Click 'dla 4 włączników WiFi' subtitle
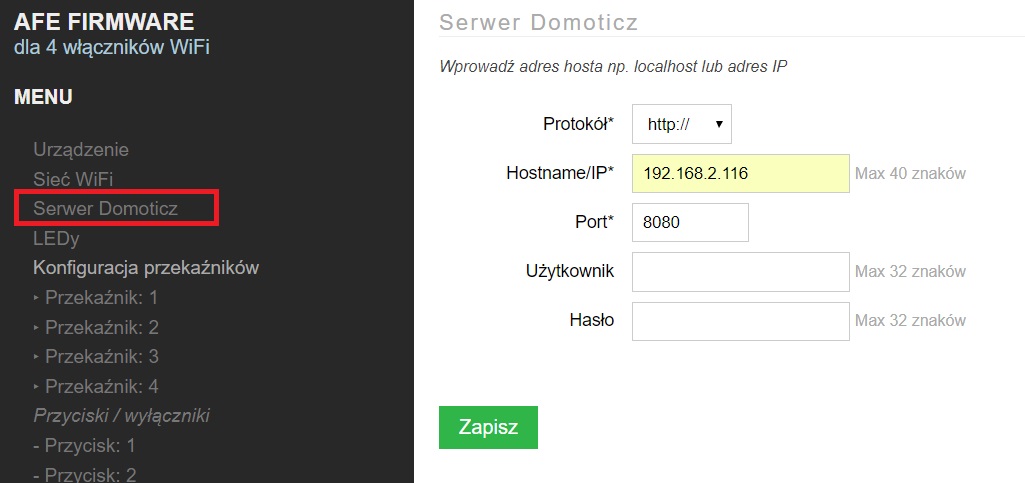Screen dimensions: 1025x483 tap(112, 47)
